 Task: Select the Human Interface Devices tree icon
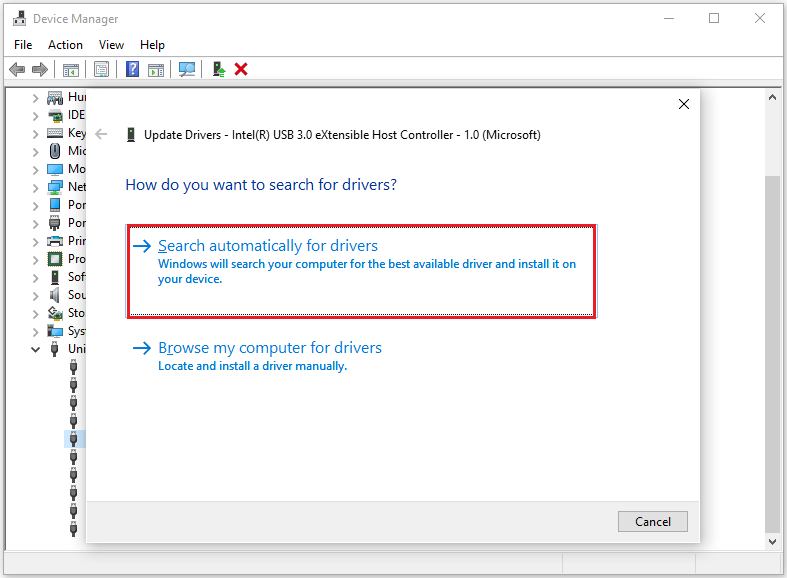click(x=55, y=97)
